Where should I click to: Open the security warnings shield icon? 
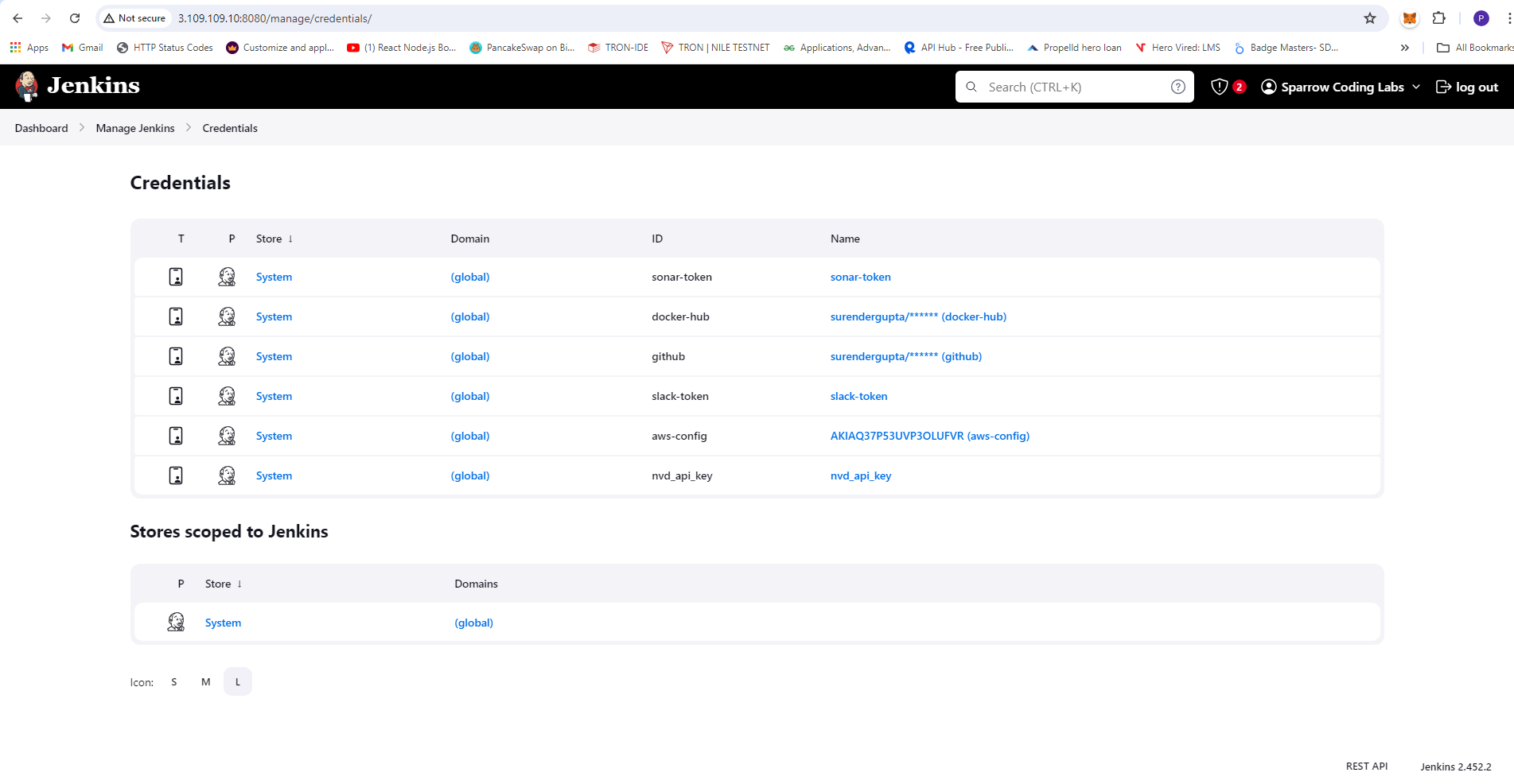[x=1219, y=87]
